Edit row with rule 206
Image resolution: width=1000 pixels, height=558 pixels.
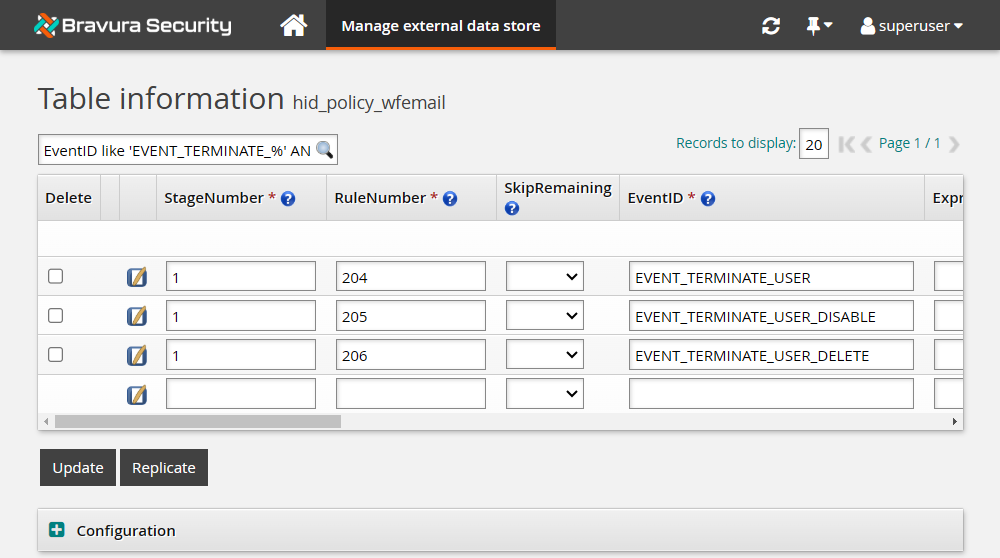coord(136,355)
